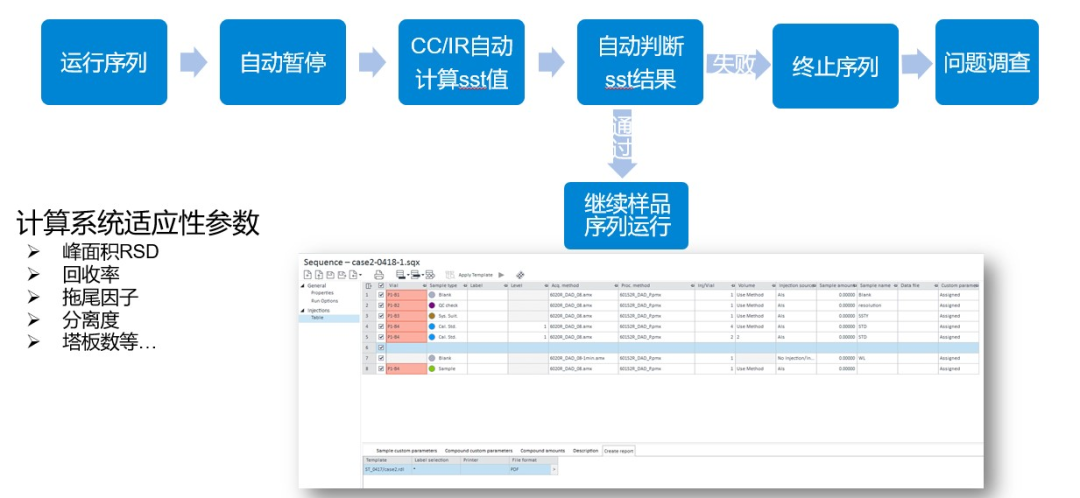Click the play arrow next to Apply Template

(x=501, y=275)
